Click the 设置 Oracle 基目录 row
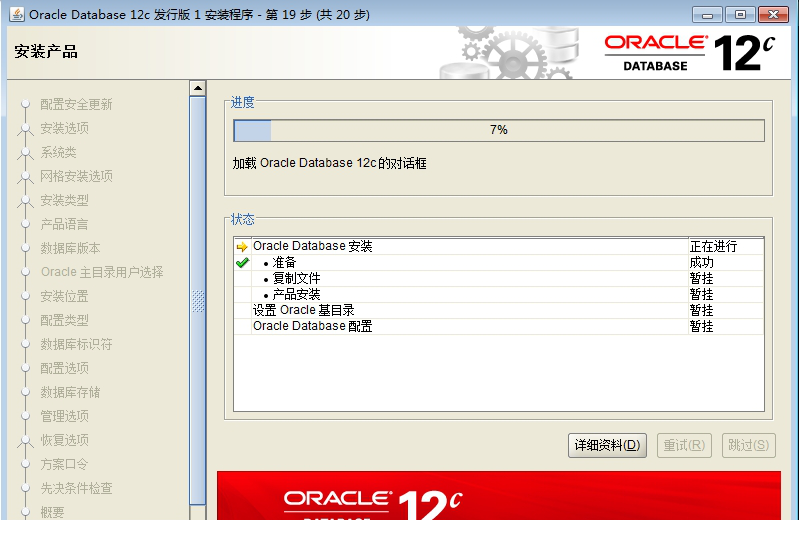 [498, 310]
